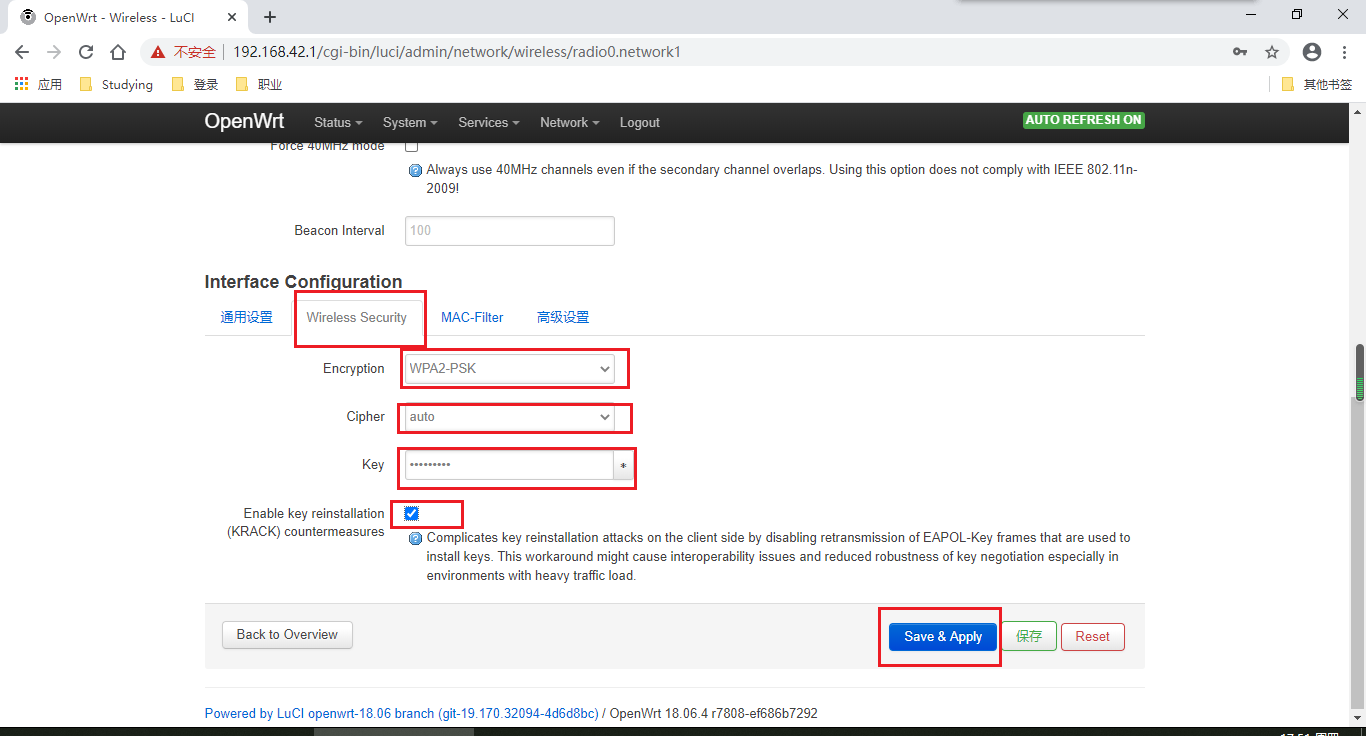Reload the page with refresh icon
Image resolution: width=1366 pixels, height=736 pixels.
(x=86, y=52)
